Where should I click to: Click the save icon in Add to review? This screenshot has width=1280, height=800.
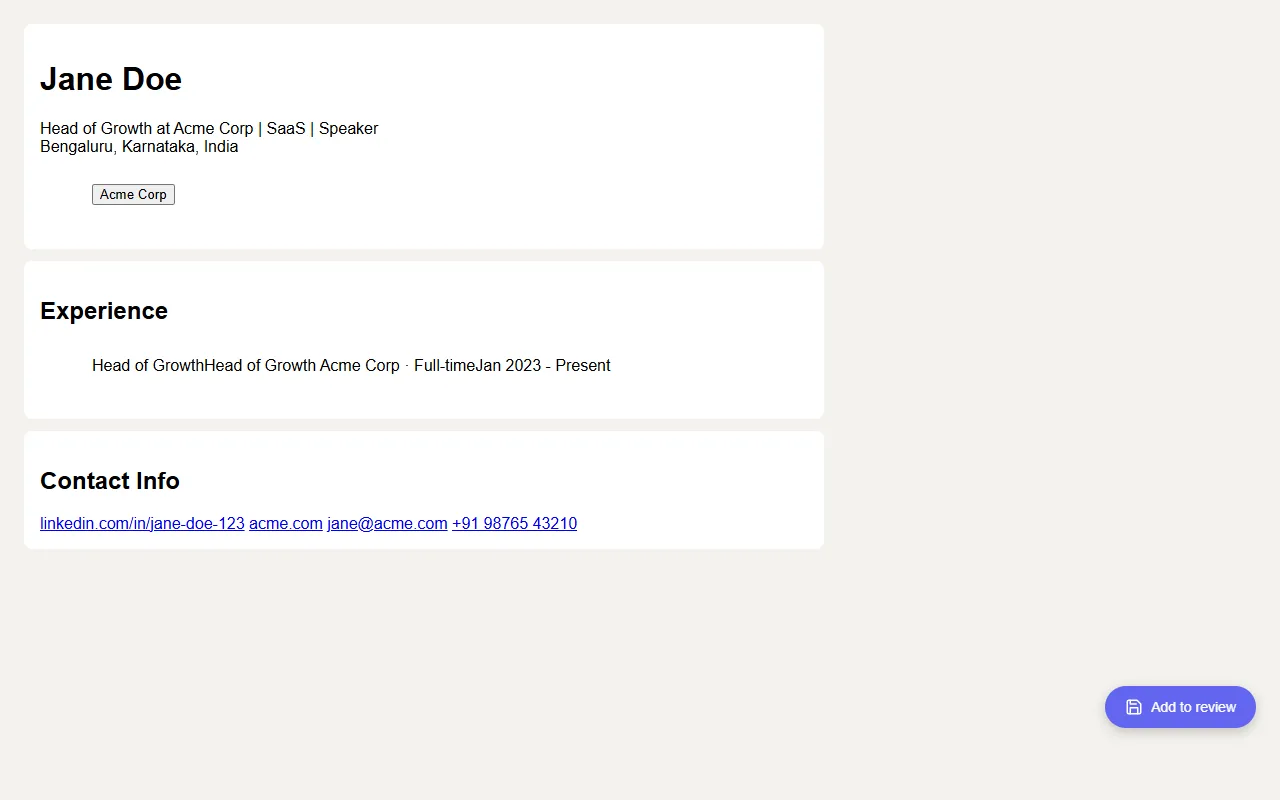(1133, 707)
